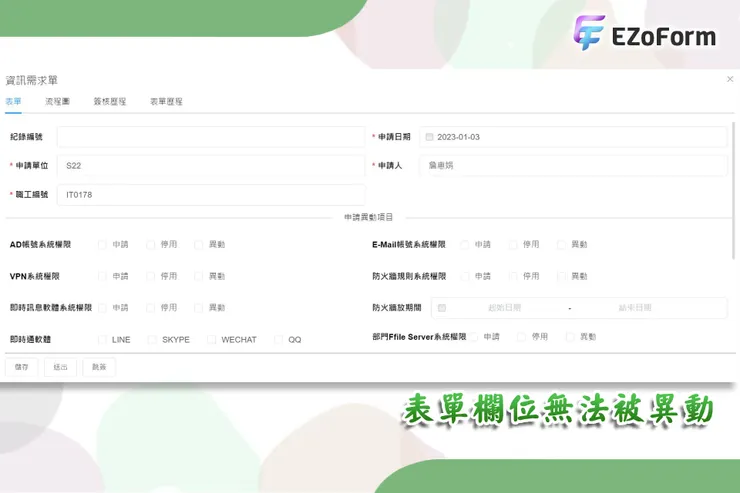Check 異動 for AD帳號系統權限
Viewport: 740px width, 493px height.
click(199, 244)
